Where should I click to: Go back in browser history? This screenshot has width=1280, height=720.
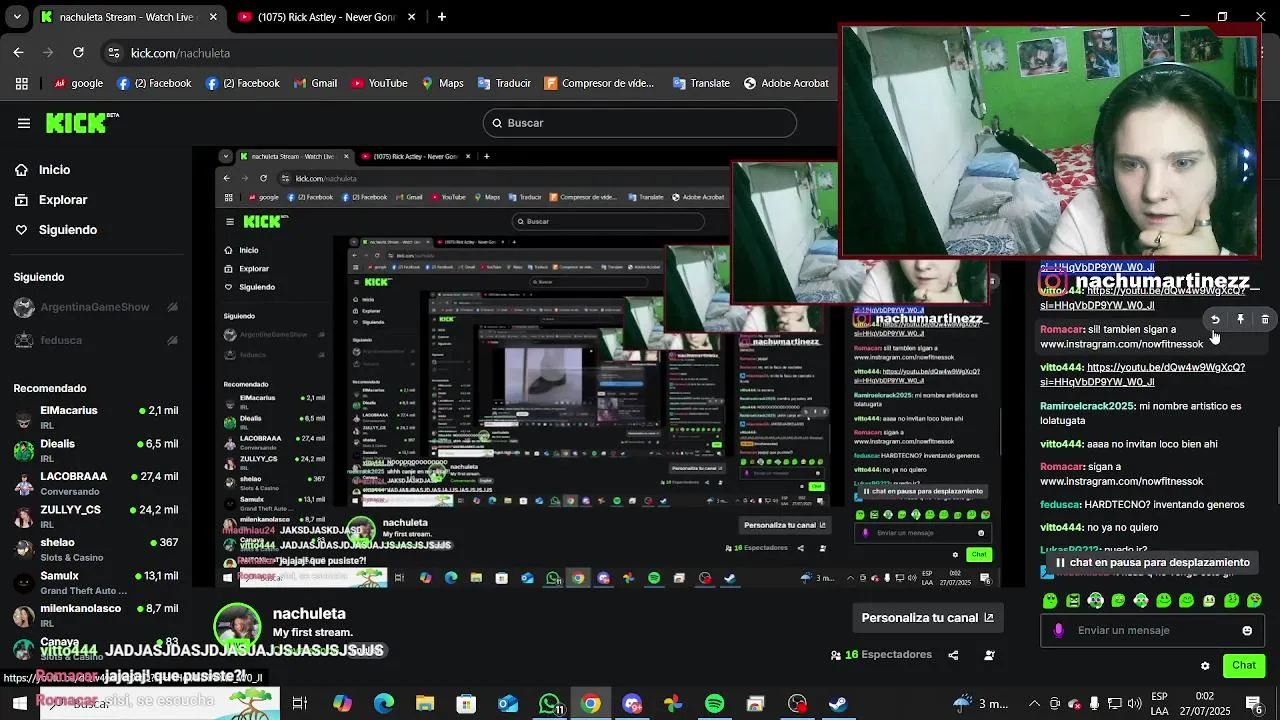click(x=18, y=53)
